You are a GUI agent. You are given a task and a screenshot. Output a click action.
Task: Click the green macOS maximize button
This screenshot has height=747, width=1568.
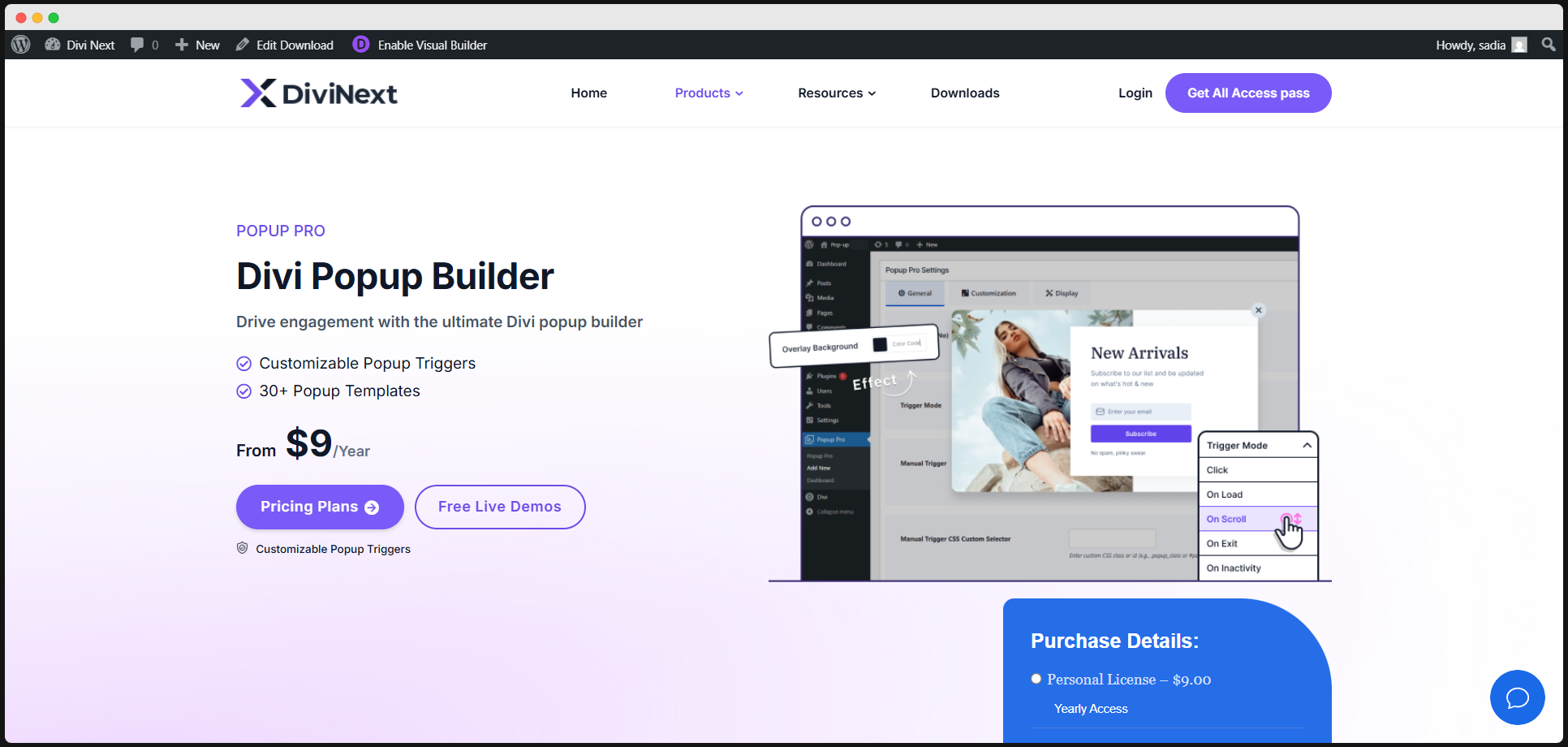[x=54, y=17]
